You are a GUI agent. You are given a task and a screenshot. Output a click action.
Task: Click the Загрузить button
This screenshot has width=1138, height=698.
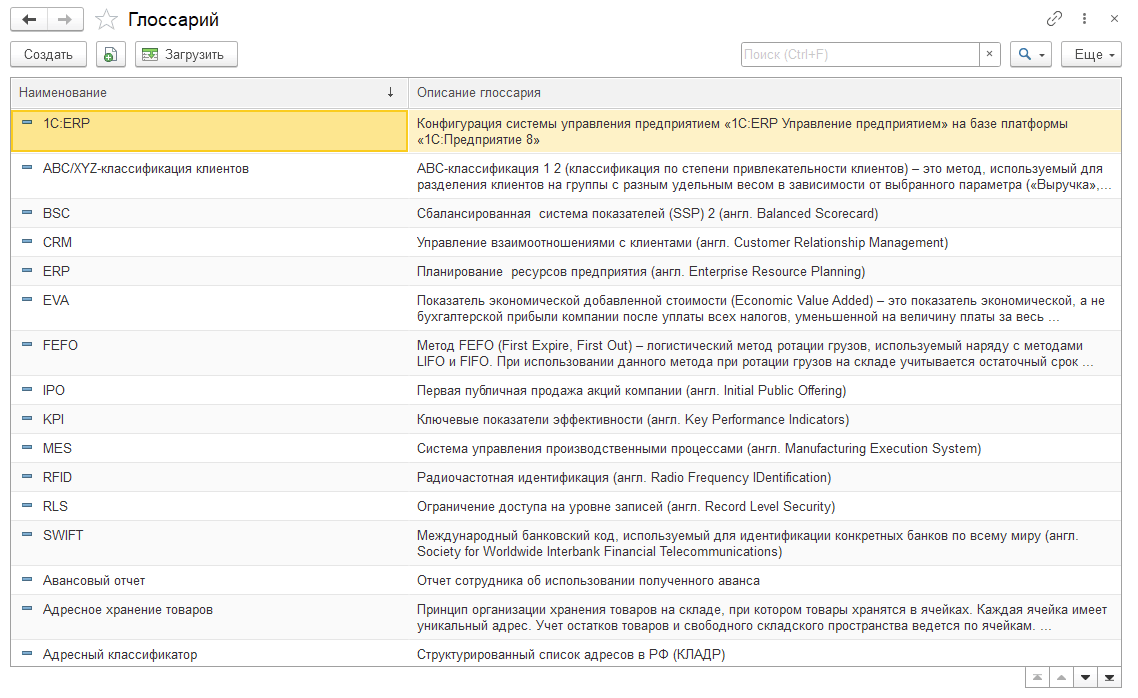[x=187, y=55]
